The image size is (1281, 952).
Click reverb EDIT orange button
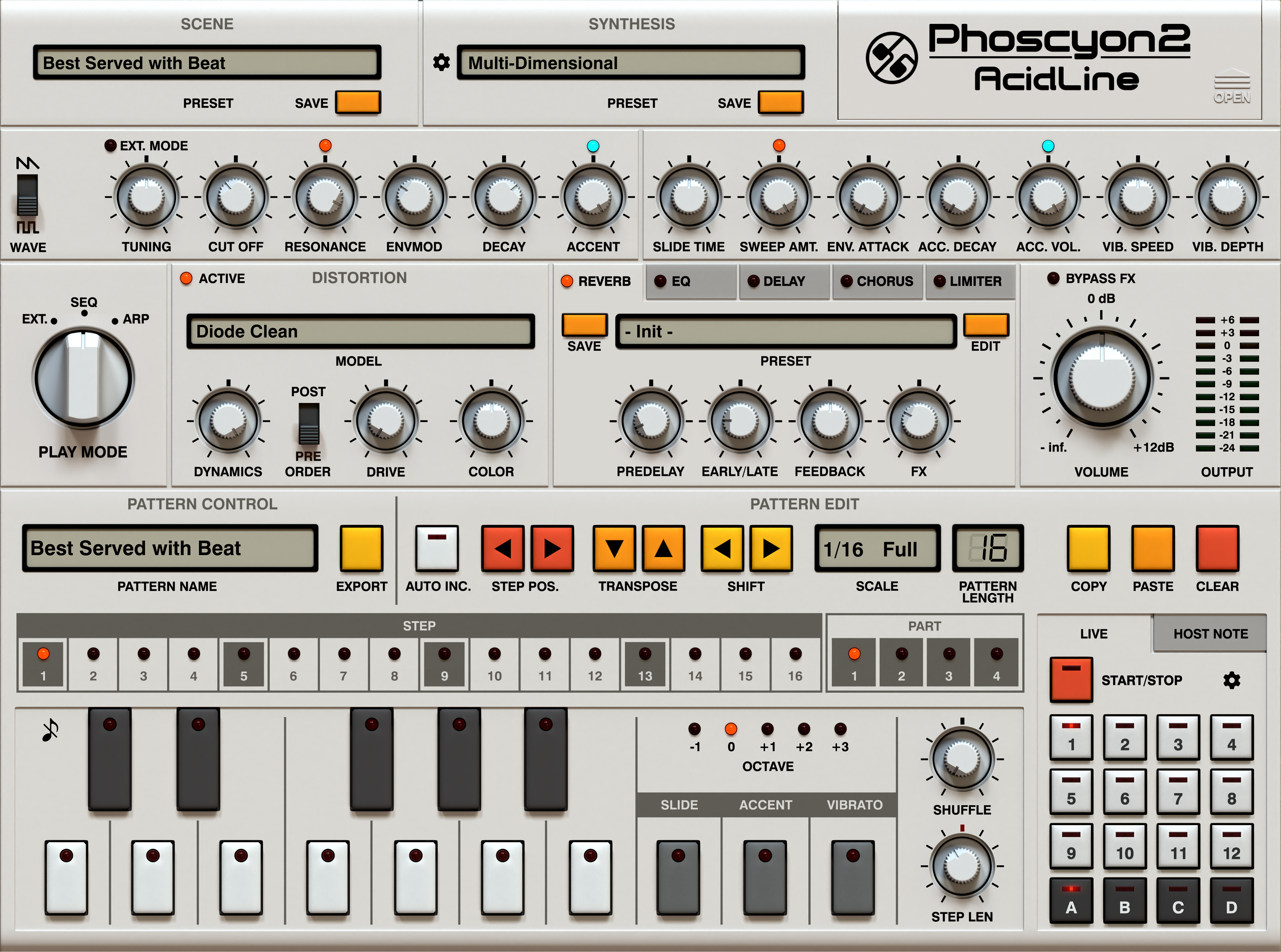[986, 325]
